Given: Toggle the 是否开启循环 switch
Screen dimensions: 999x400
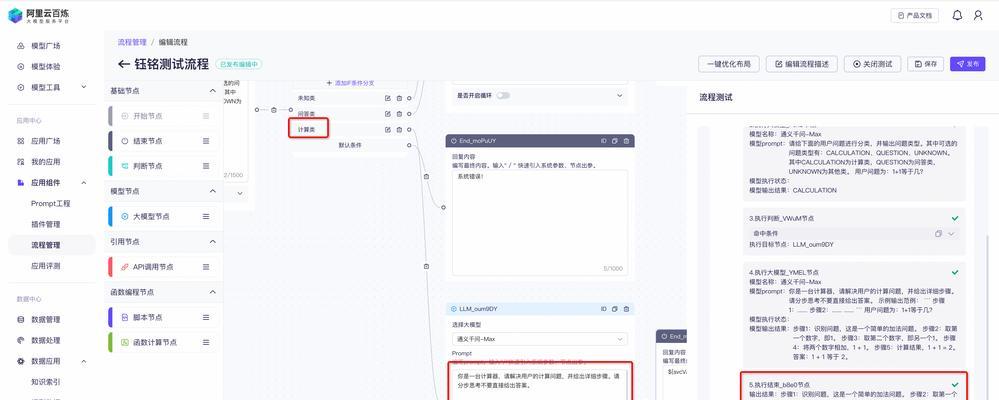Looking at the screenshot, I should coord(503,96).
